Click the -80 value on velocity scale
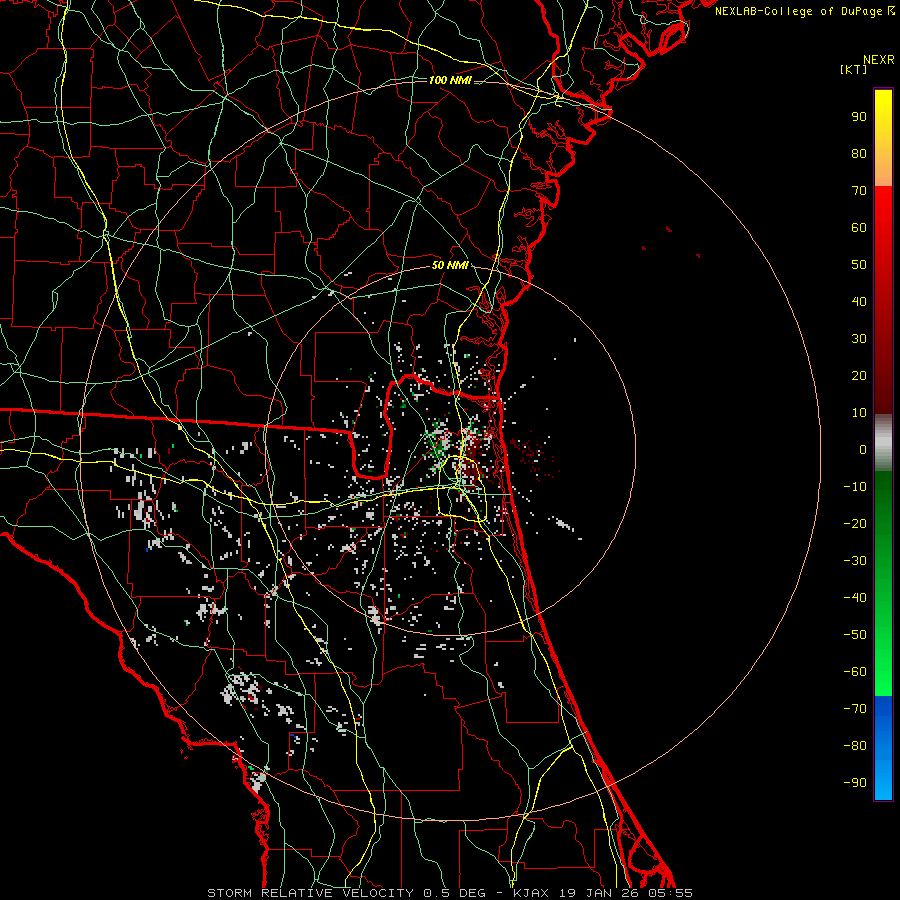Screen dimensions: 900x900 855,746
